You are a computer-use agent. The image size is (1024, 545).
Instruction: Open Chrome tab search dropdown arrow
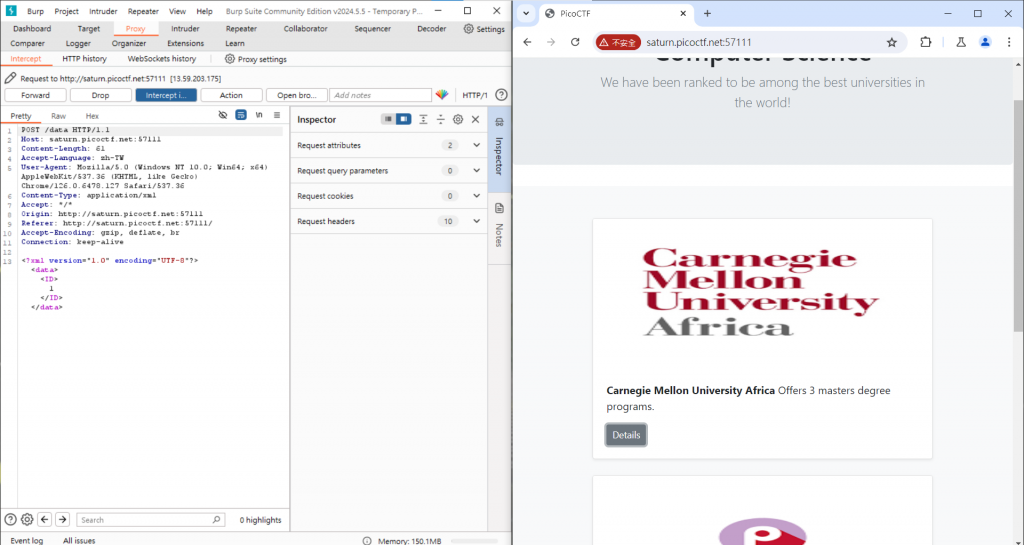pos(526,13)
